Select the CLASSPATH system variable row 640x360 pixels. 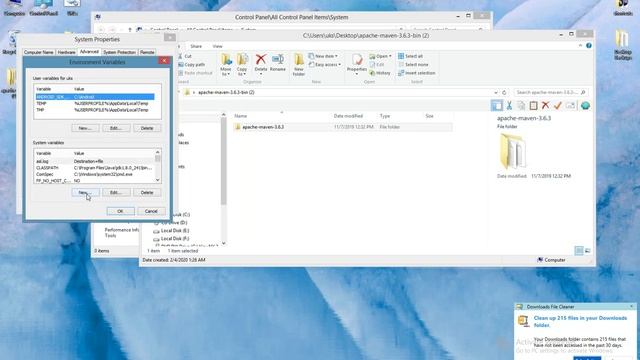(x=95, y=168)
